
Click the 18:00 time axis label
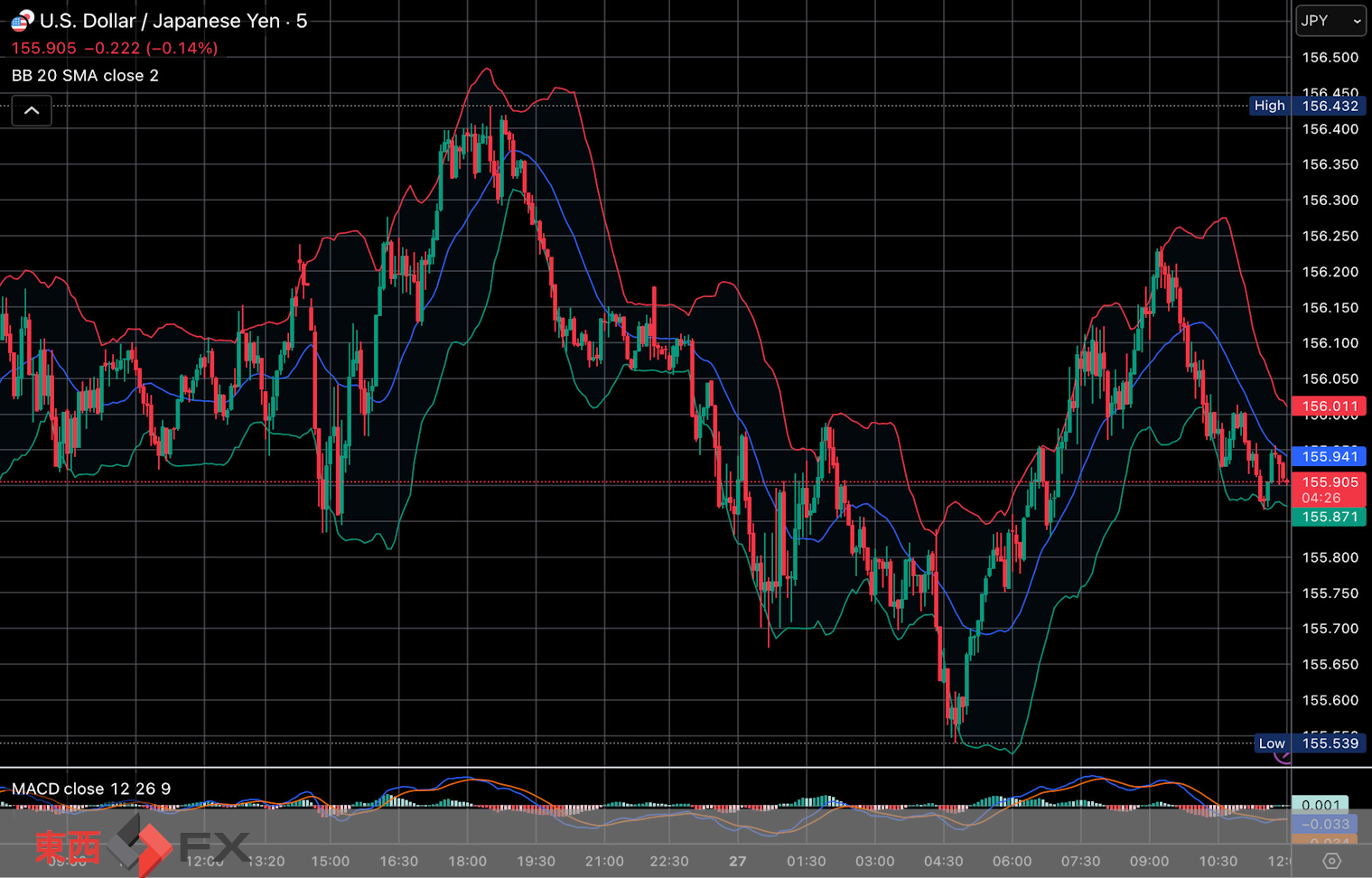pos(467,861)
